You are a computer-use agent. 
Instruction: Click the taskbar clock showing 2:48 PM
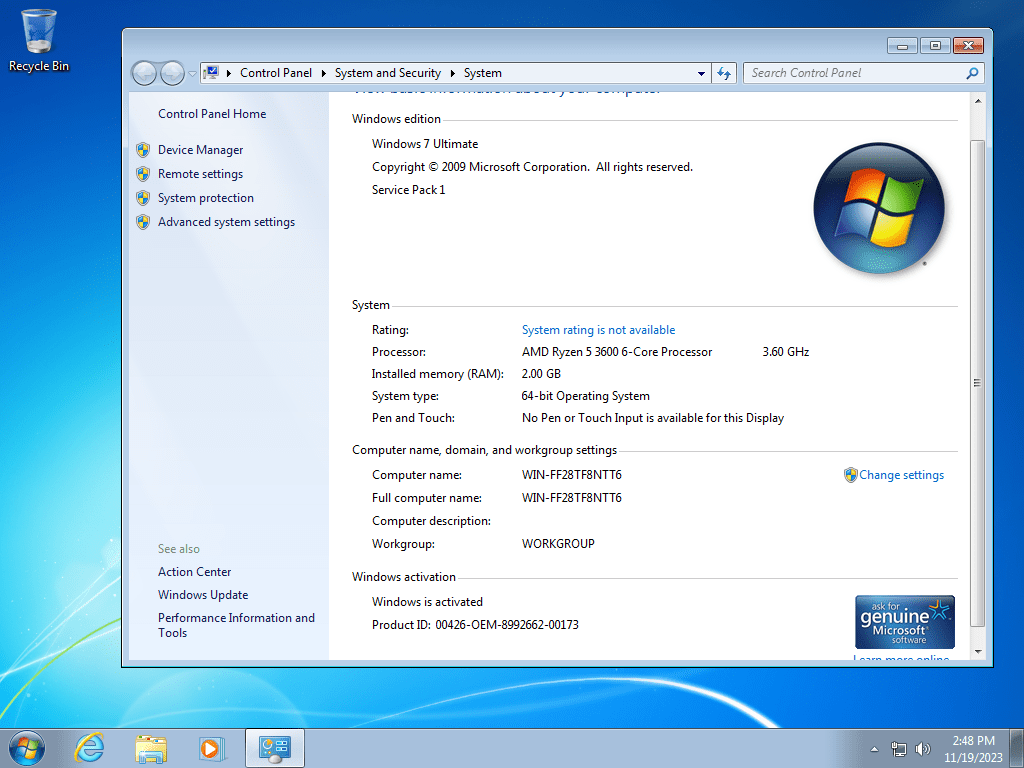(973, 749)
